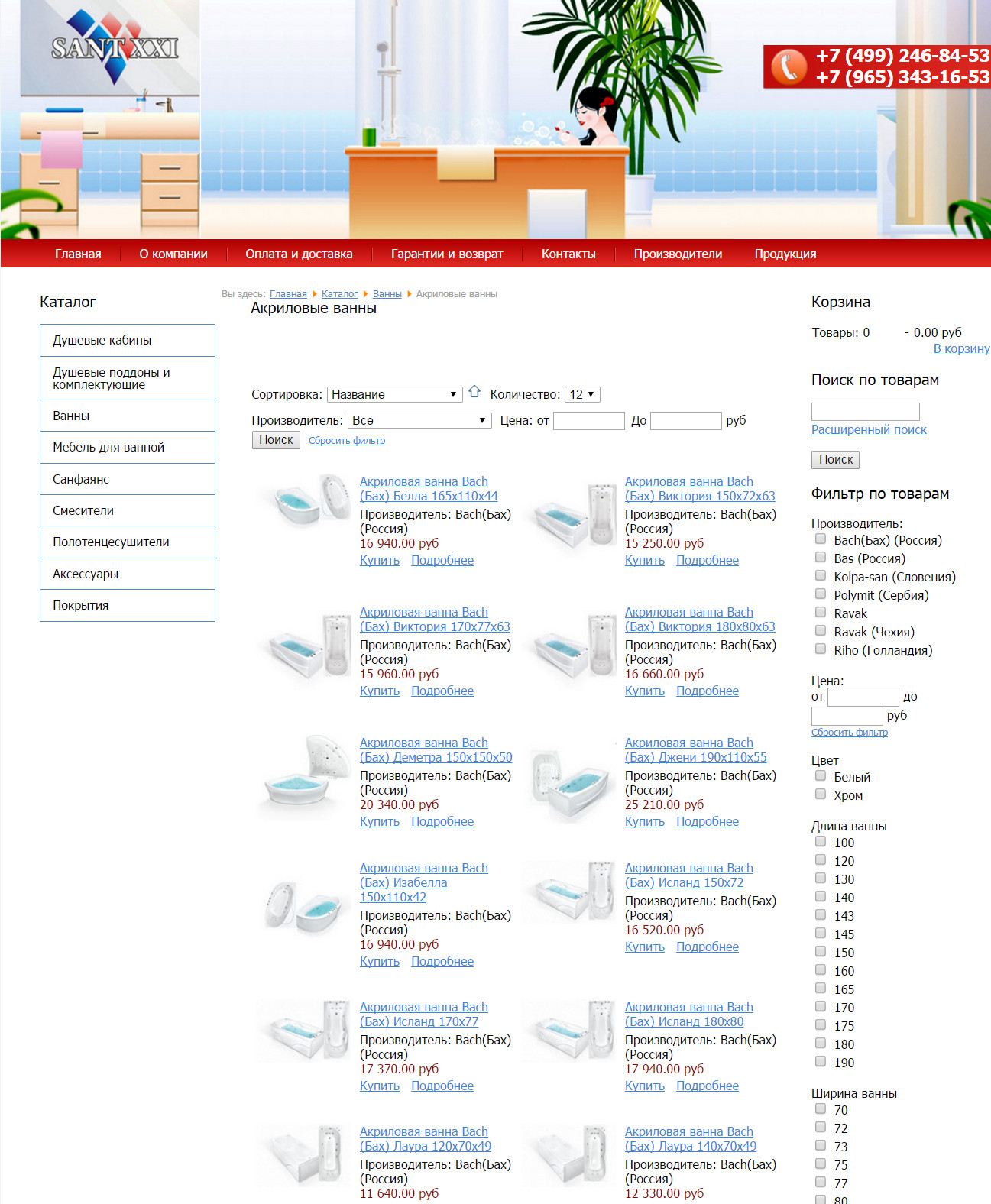The height and width of the screenshot is (1204, 991).
Task: Click the product search input field
Action: [865, 411]
